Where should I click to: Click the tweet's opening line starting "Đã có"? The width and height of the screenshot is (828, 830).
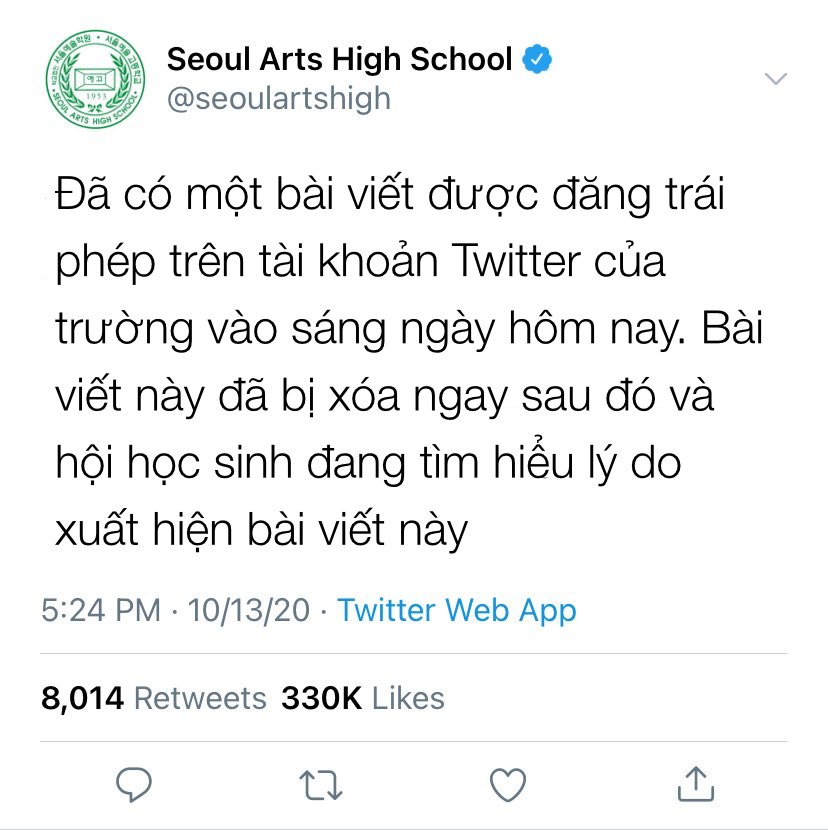click(390, 194)
